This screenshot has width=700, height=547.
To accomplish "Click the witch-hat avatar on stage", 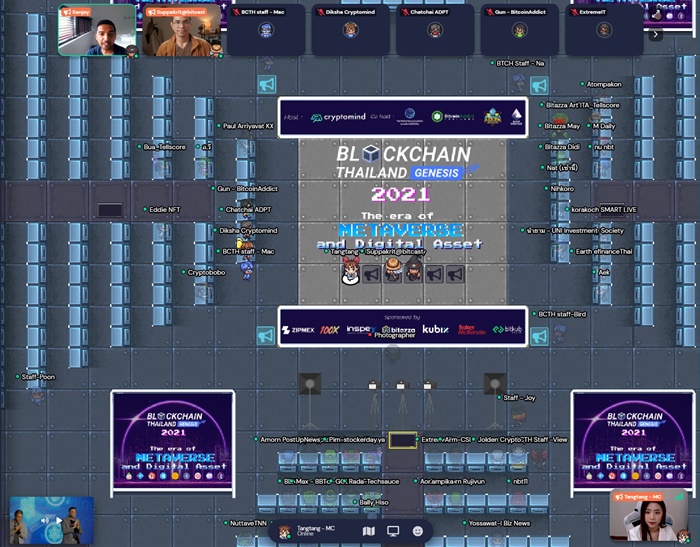I will pyautogui.click(x=413, y=269).
